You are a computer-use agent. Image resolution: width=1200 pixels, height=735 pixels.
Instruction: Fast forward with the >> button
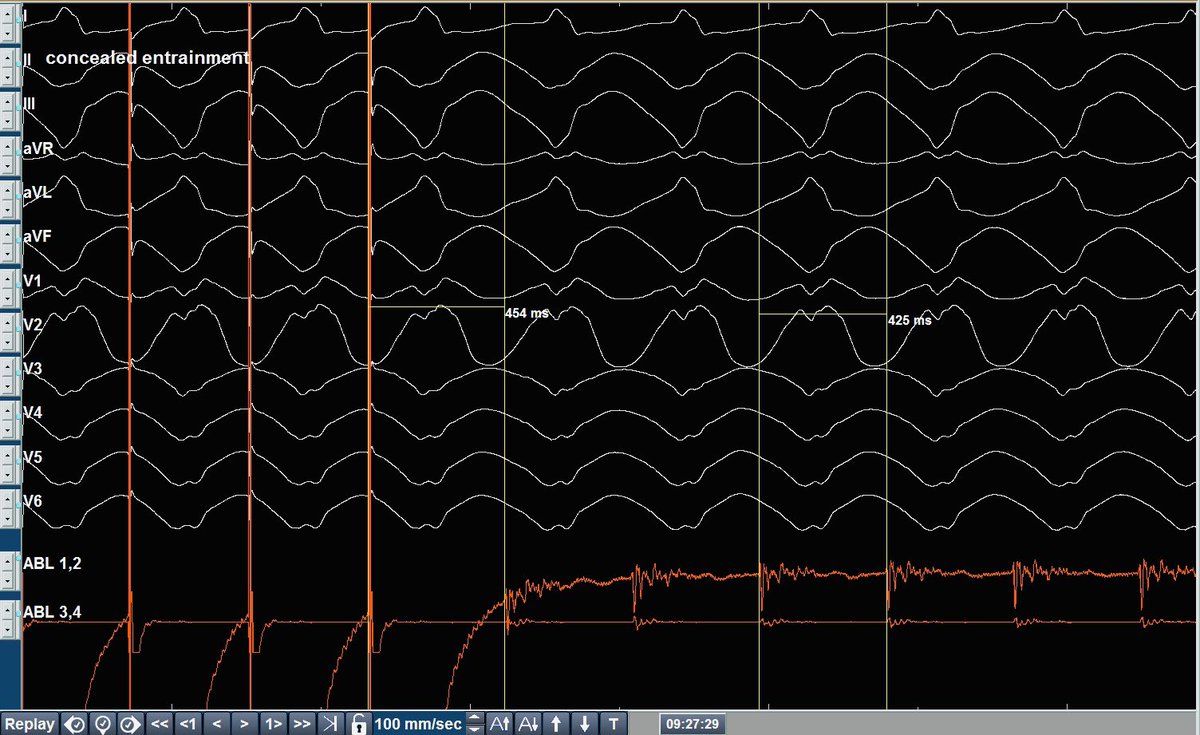301,724
